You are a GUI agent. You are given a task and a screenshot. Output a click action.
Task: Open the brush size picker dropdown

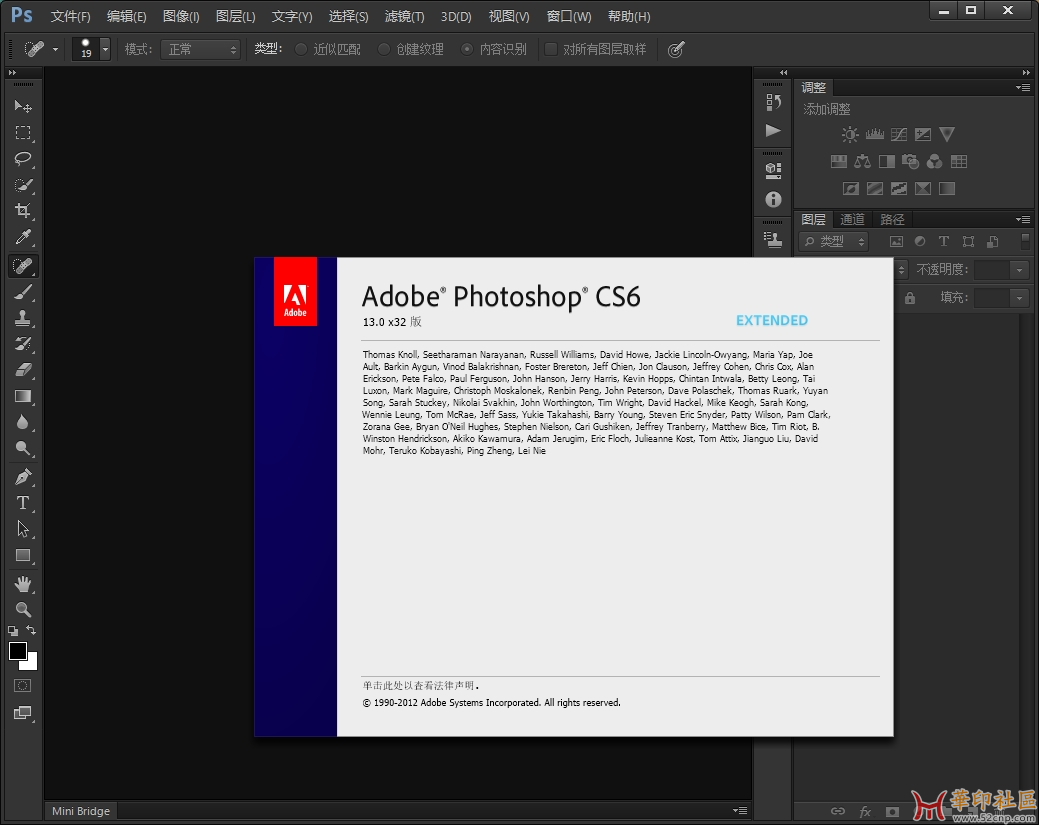(105, 49)
